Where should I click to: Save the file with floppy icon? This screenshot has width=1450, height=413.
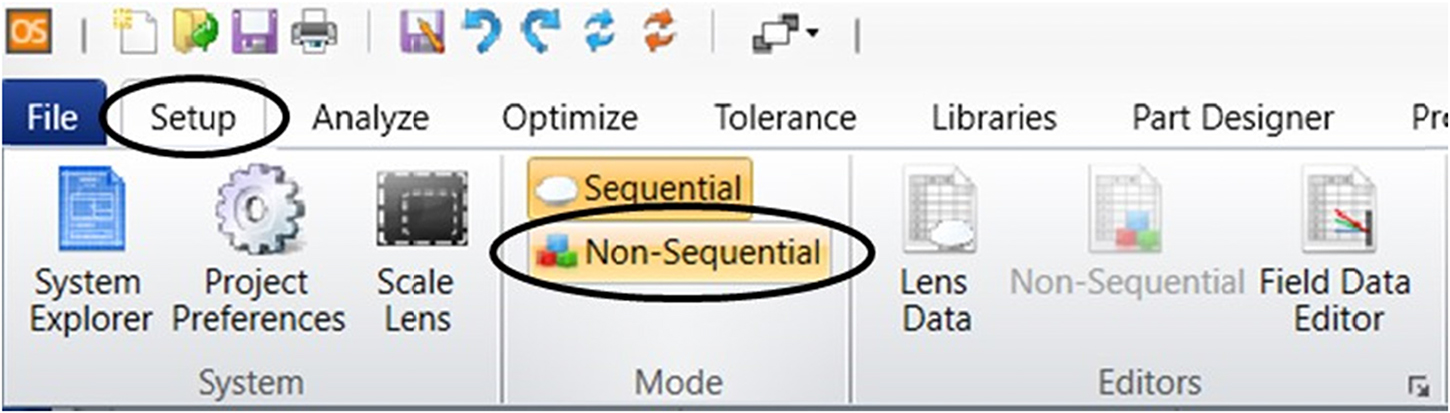(x=254, y=34)
